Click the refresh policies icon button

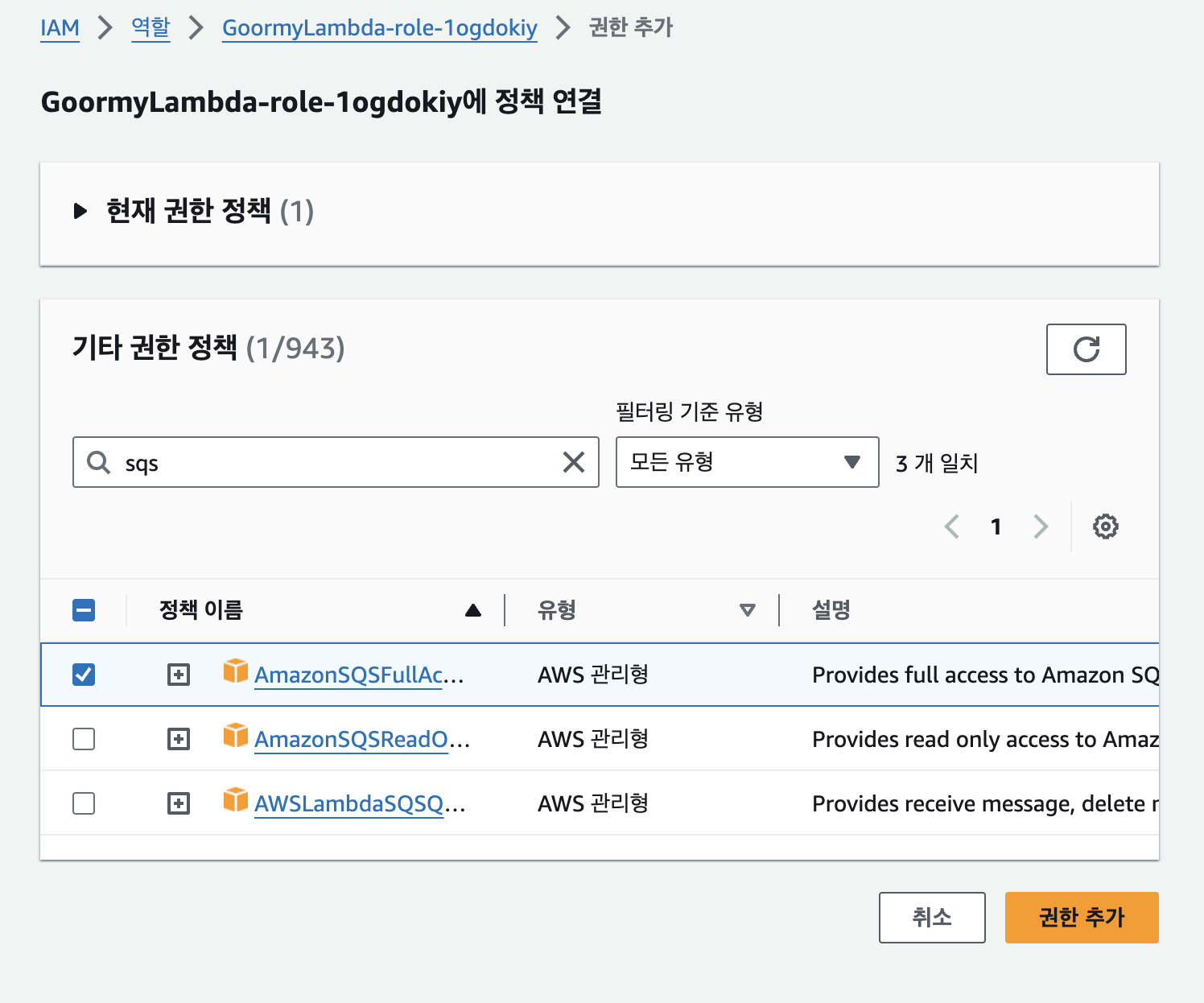click(x=1086, y=349)
